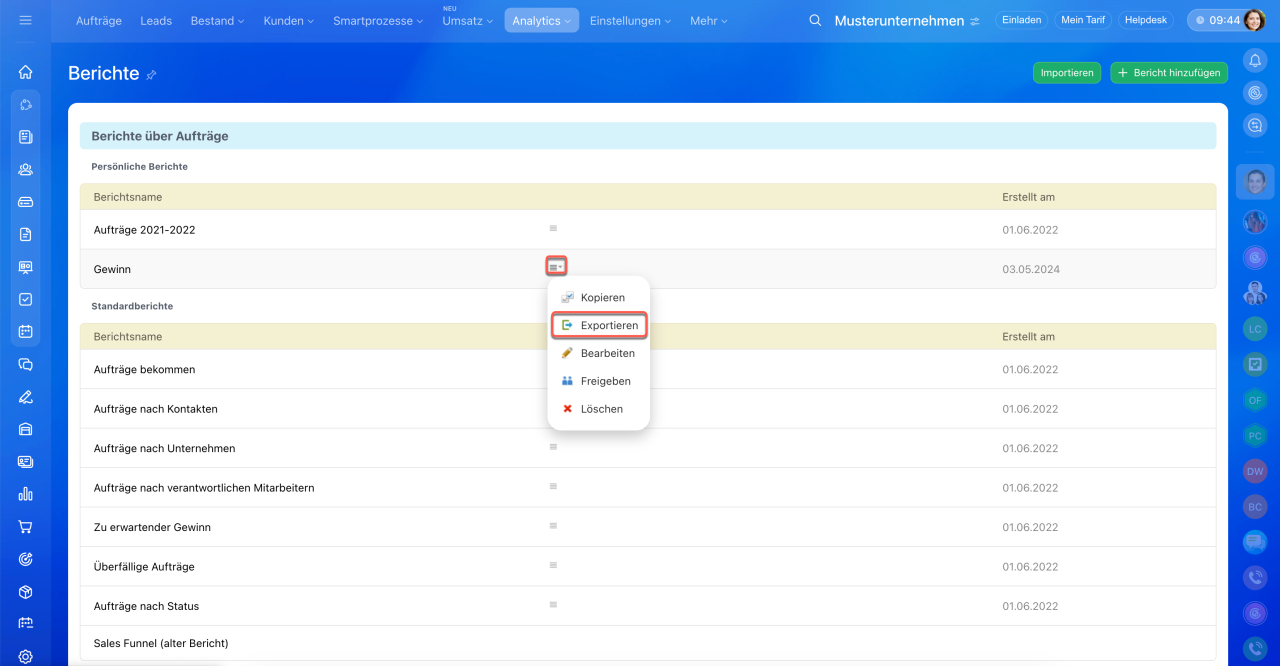Open action menu for Aufträge 2021-2022
Image resolution: width=1280 pixels, height=666 pixels.
(553, 229)
